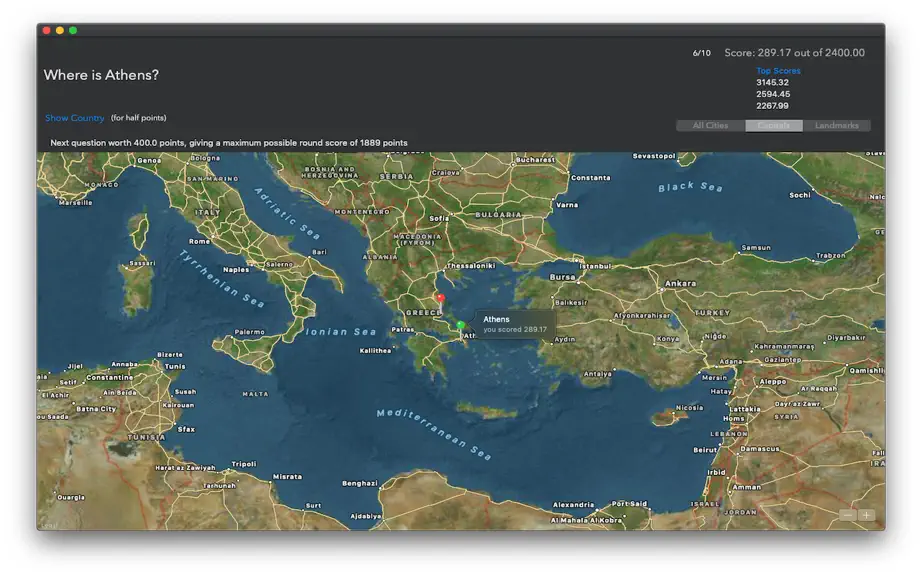The height and width of the screenshot is (576, 922).
Task: Click the green Athens answer pin
Action: 461,327
